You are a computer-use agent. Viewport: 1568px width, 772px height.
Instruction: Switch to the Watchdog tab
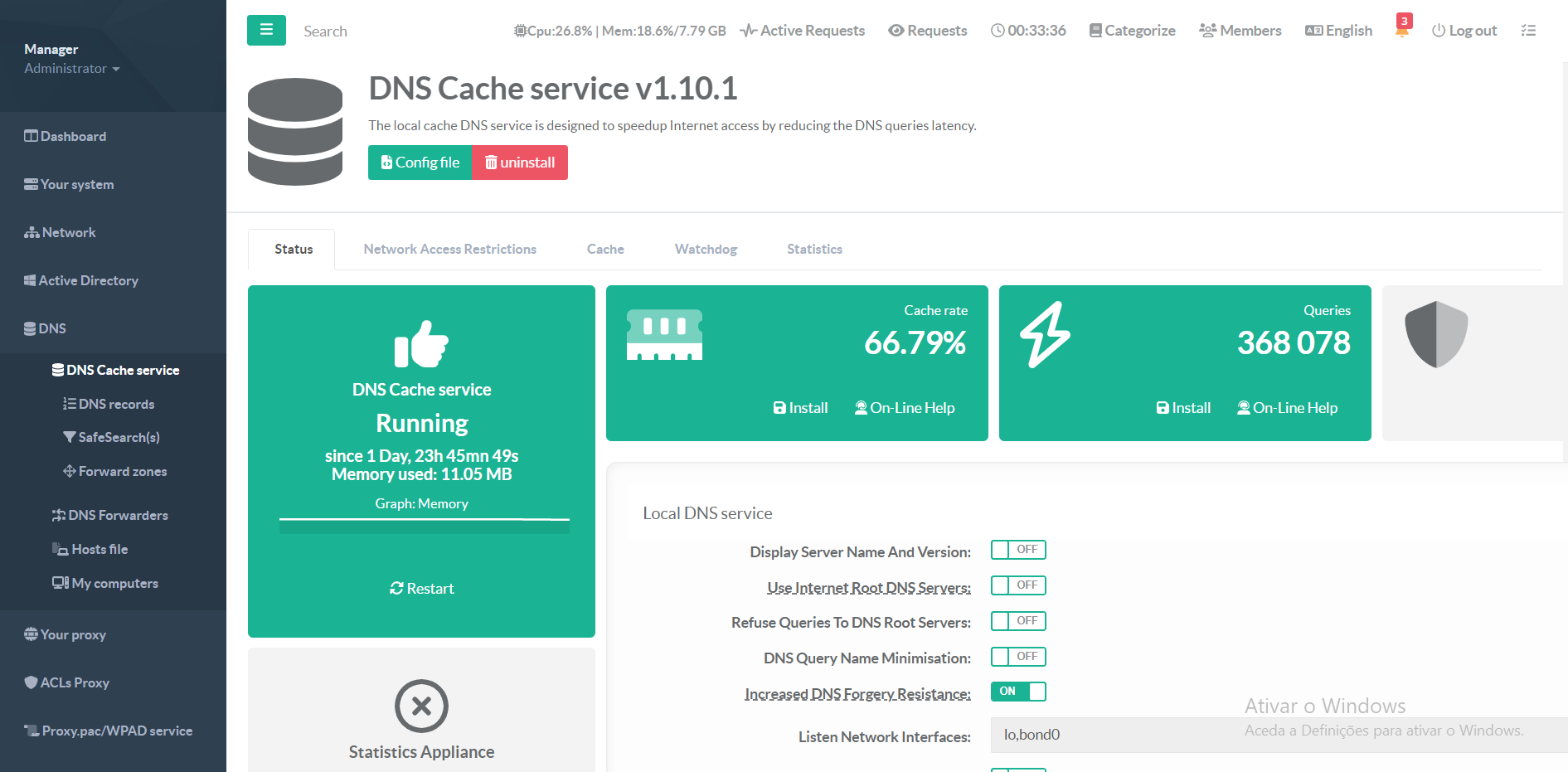tap(706, 249)
